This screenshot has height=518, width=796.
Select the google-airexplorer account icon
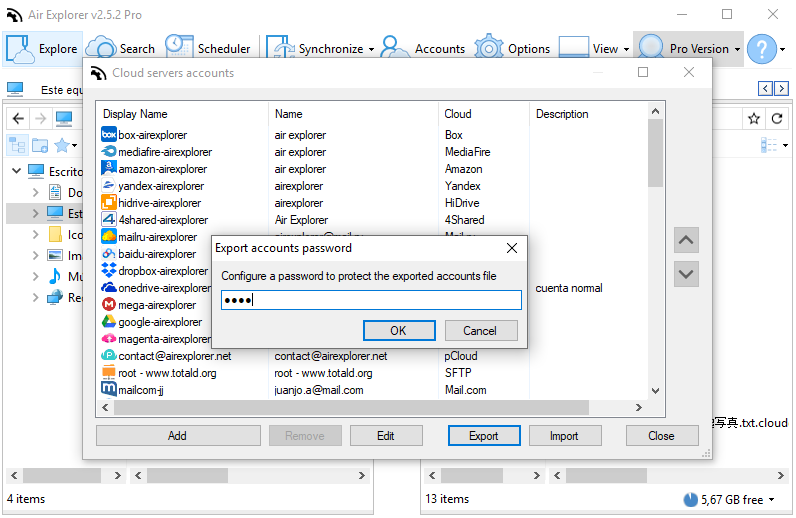109,321
